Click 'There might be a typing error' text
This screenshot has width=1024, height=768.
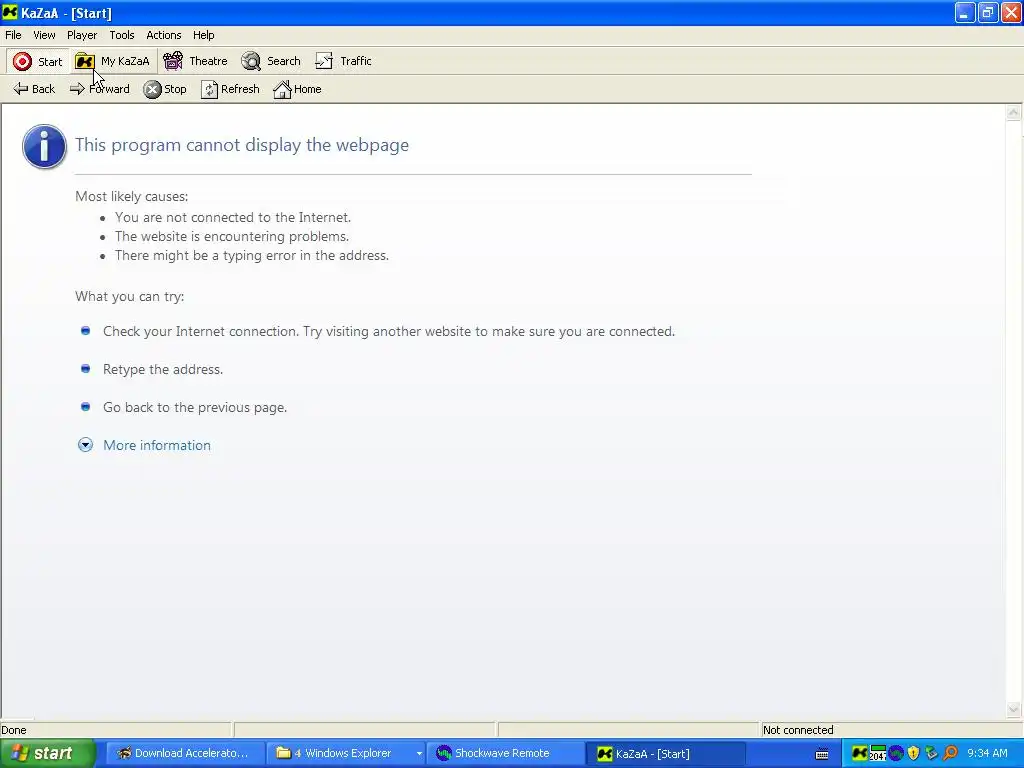coord(251,255)
